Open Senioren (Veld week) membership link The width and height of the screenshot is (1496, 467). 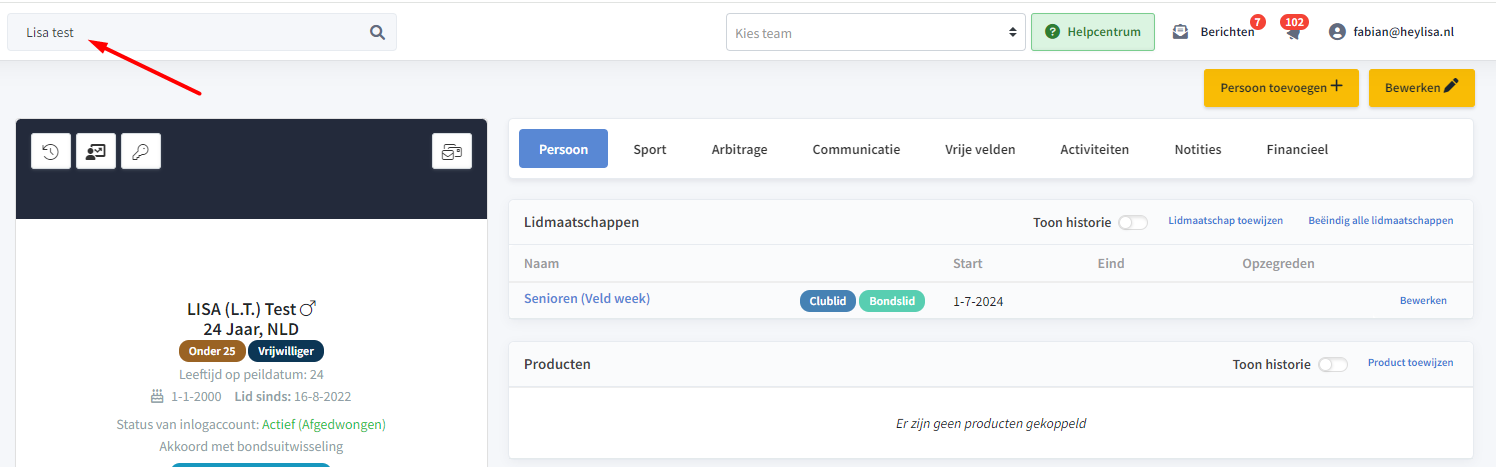(587, 298)
